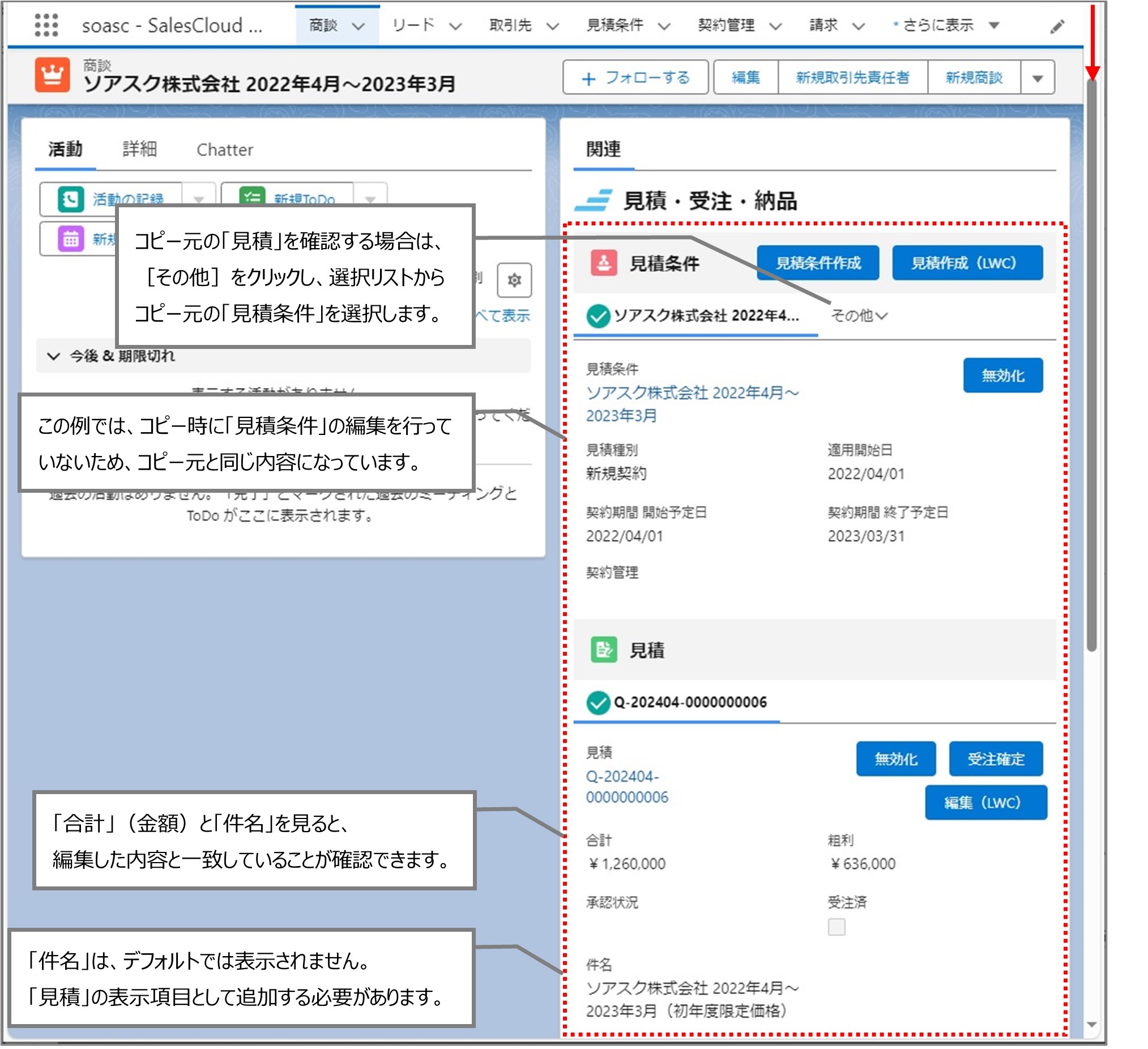
Task: Click the 新規取引先責任者 button
Action: click(x=853, y=78)
